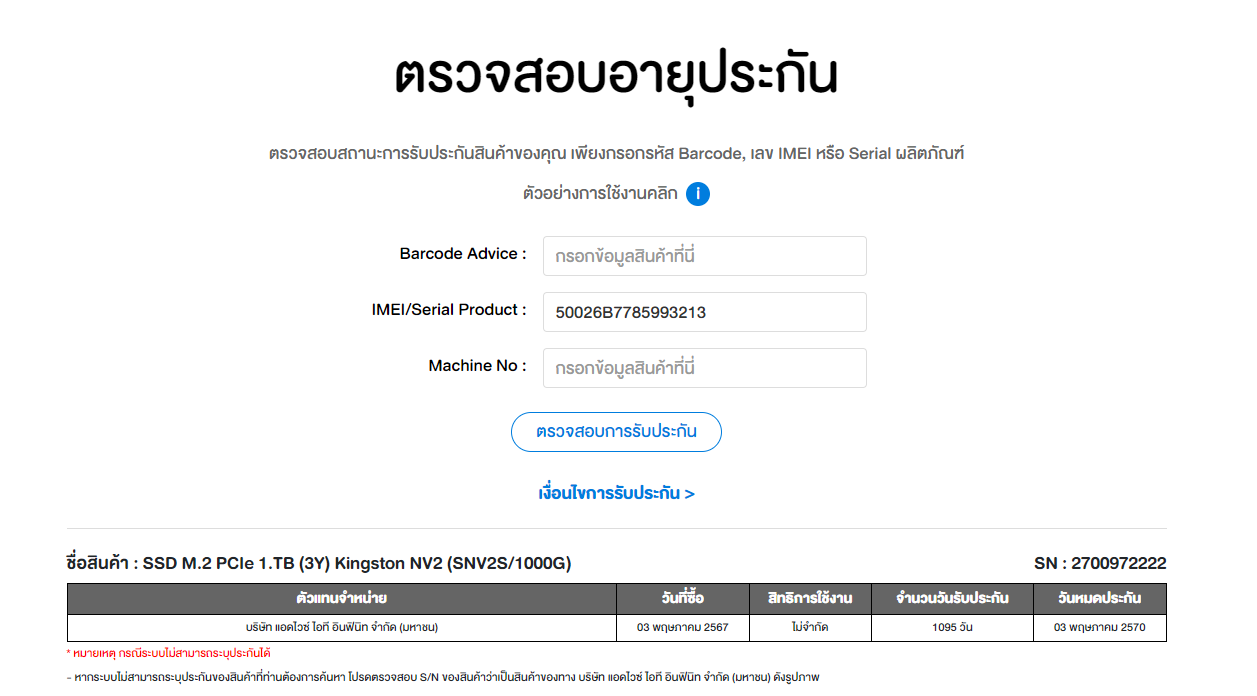Click the 1095 วัน warranty days cell

952,628
